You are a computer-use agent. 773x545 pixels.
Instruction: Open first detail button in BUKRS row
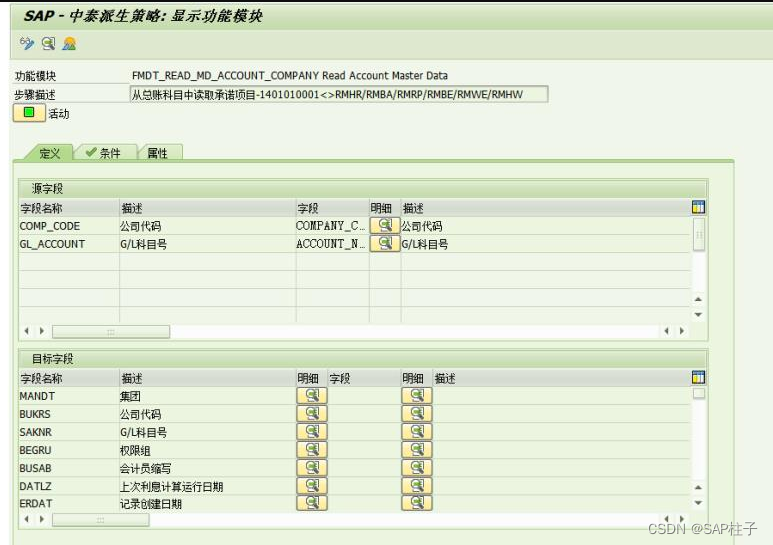pos(312,413)
